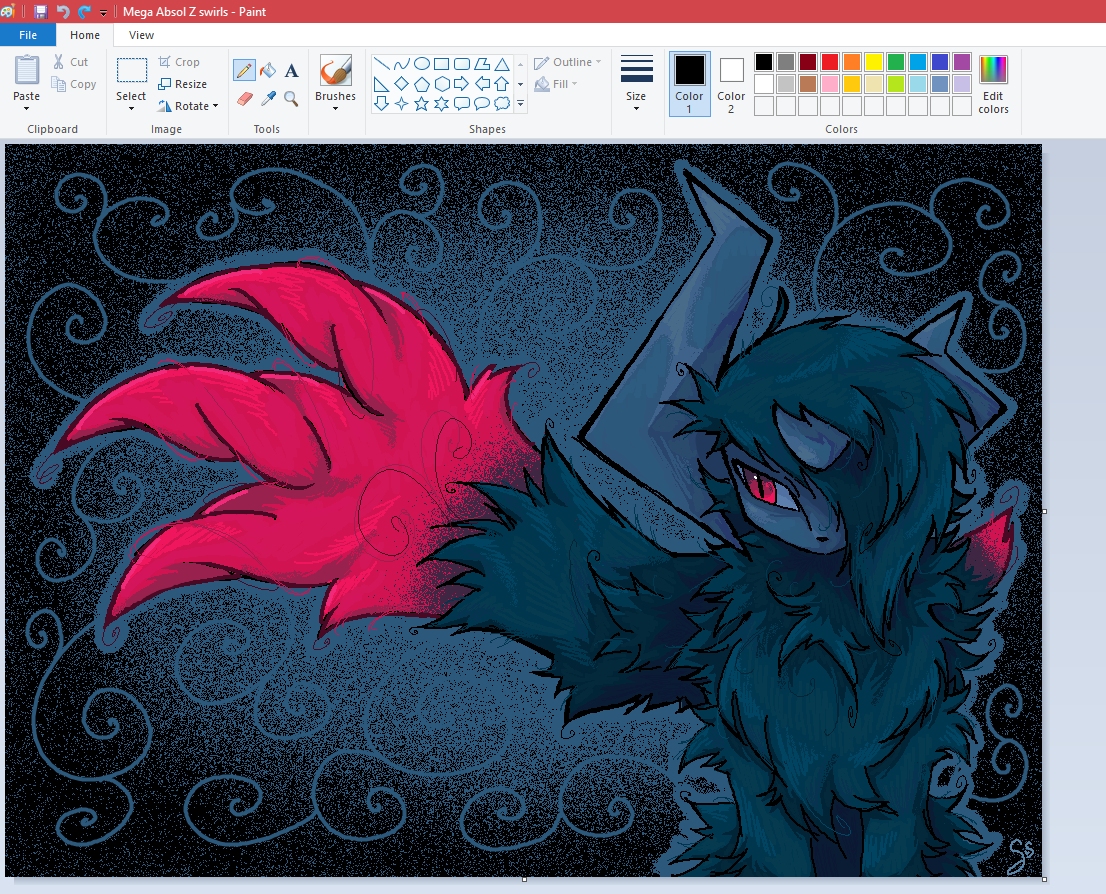Select the Magnifier tool
Image resolution: width=1106 pixels, height=894 pixels.
(291, 99)
